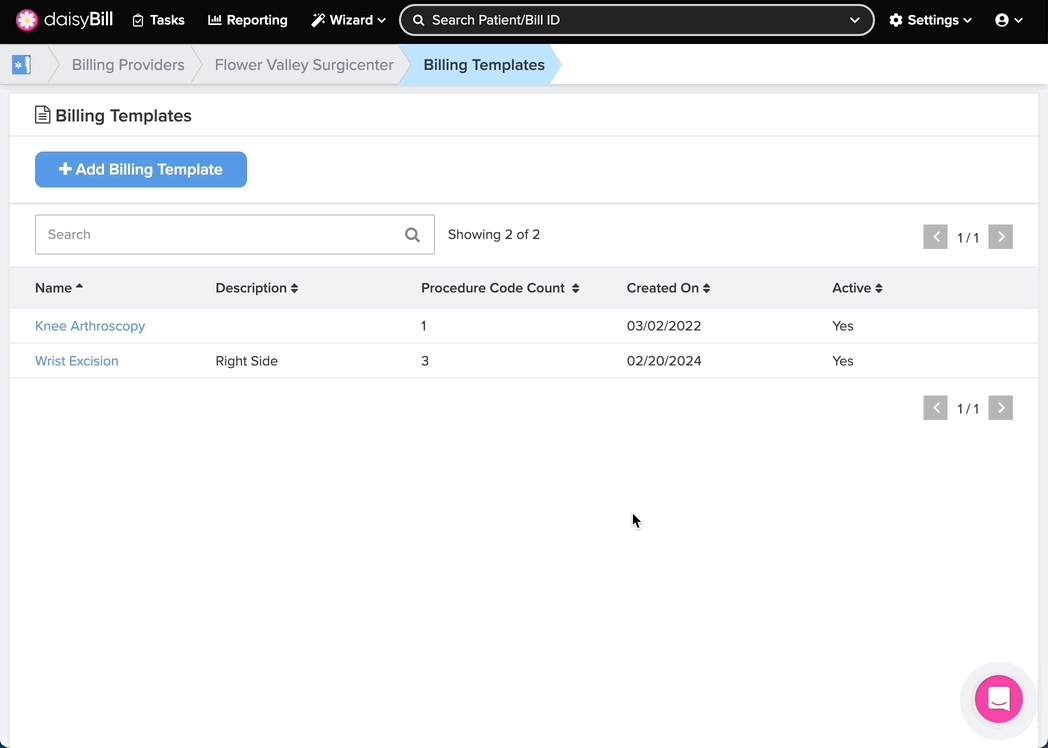This screenshot has width=1048, height=748.
Task: Click bottom pagination next arrow
Action: 1000,408
